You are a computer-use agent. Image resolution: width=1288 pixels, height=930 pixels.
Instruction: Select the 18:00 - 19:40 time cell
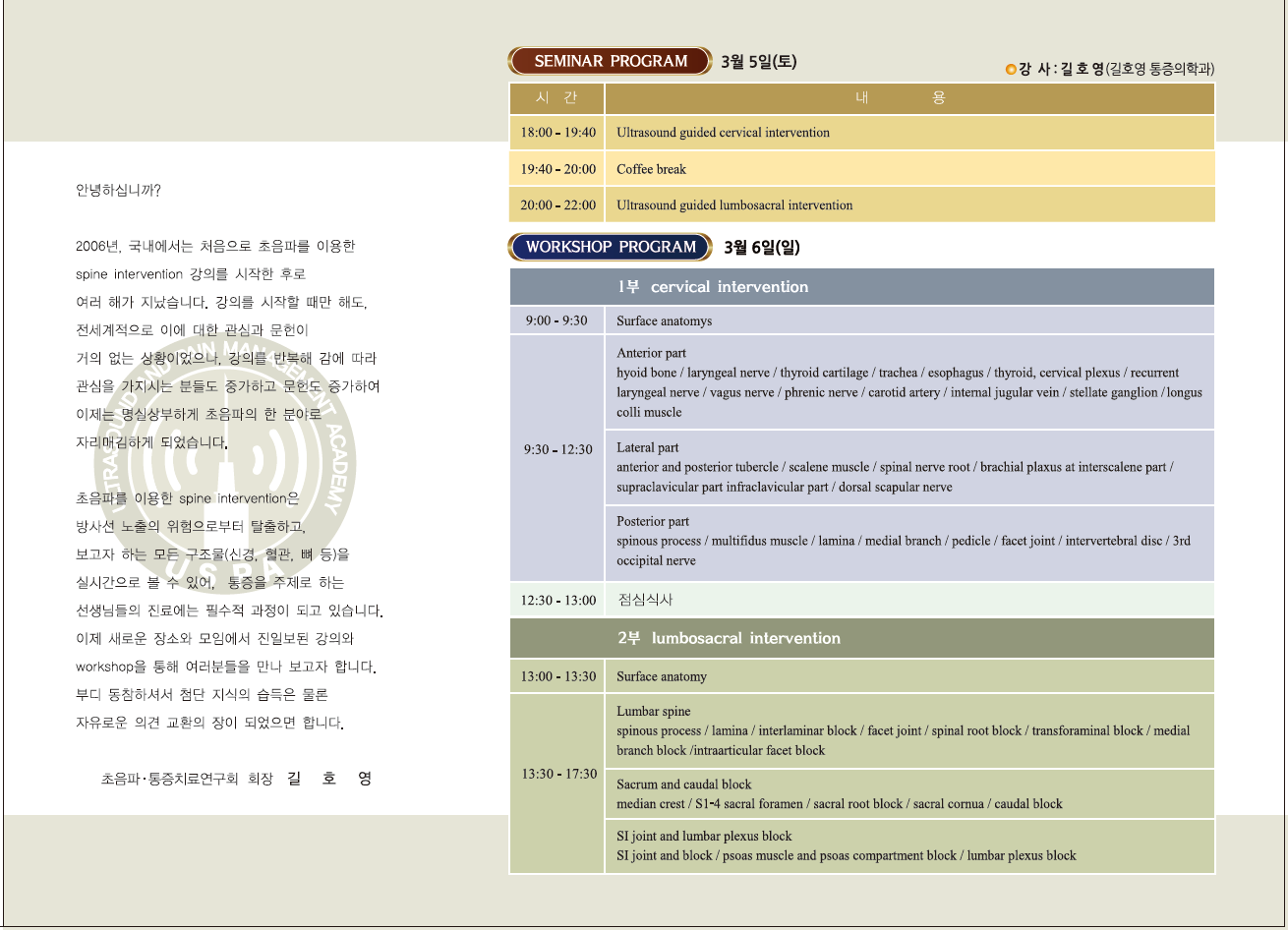tap(557, 133)
